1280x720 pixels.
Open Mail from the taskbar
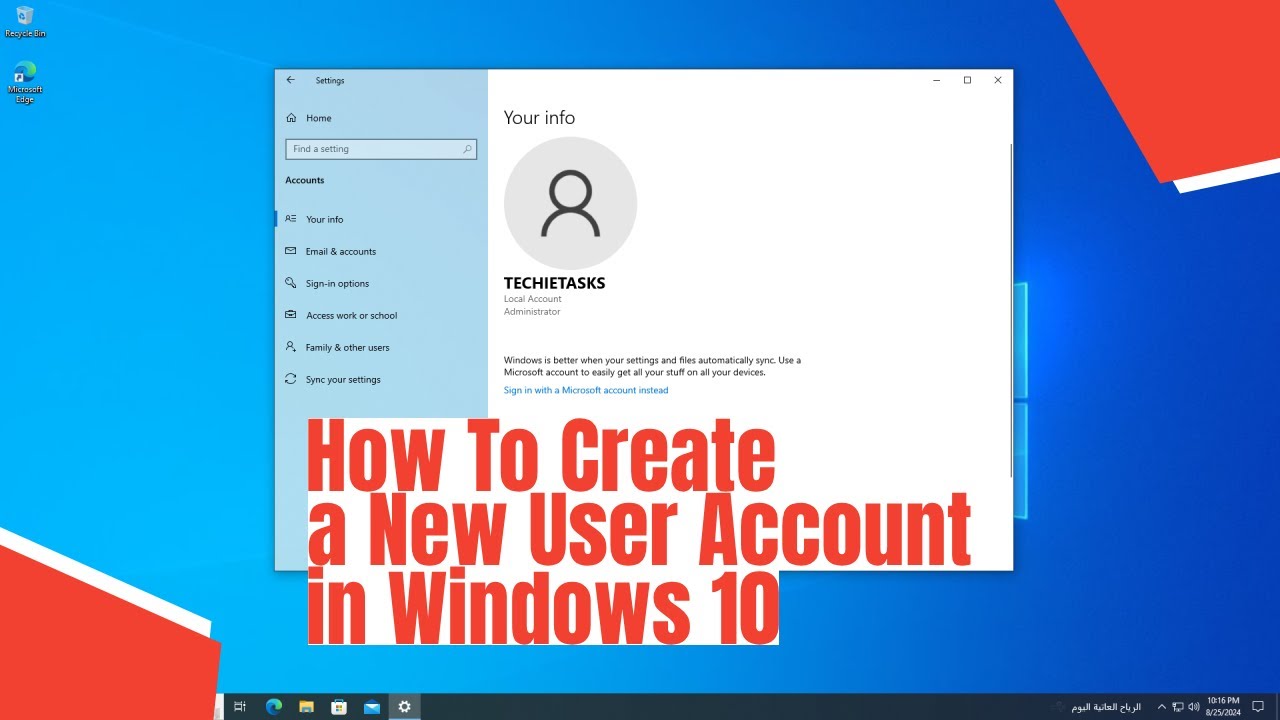click(x=372, y=706)
